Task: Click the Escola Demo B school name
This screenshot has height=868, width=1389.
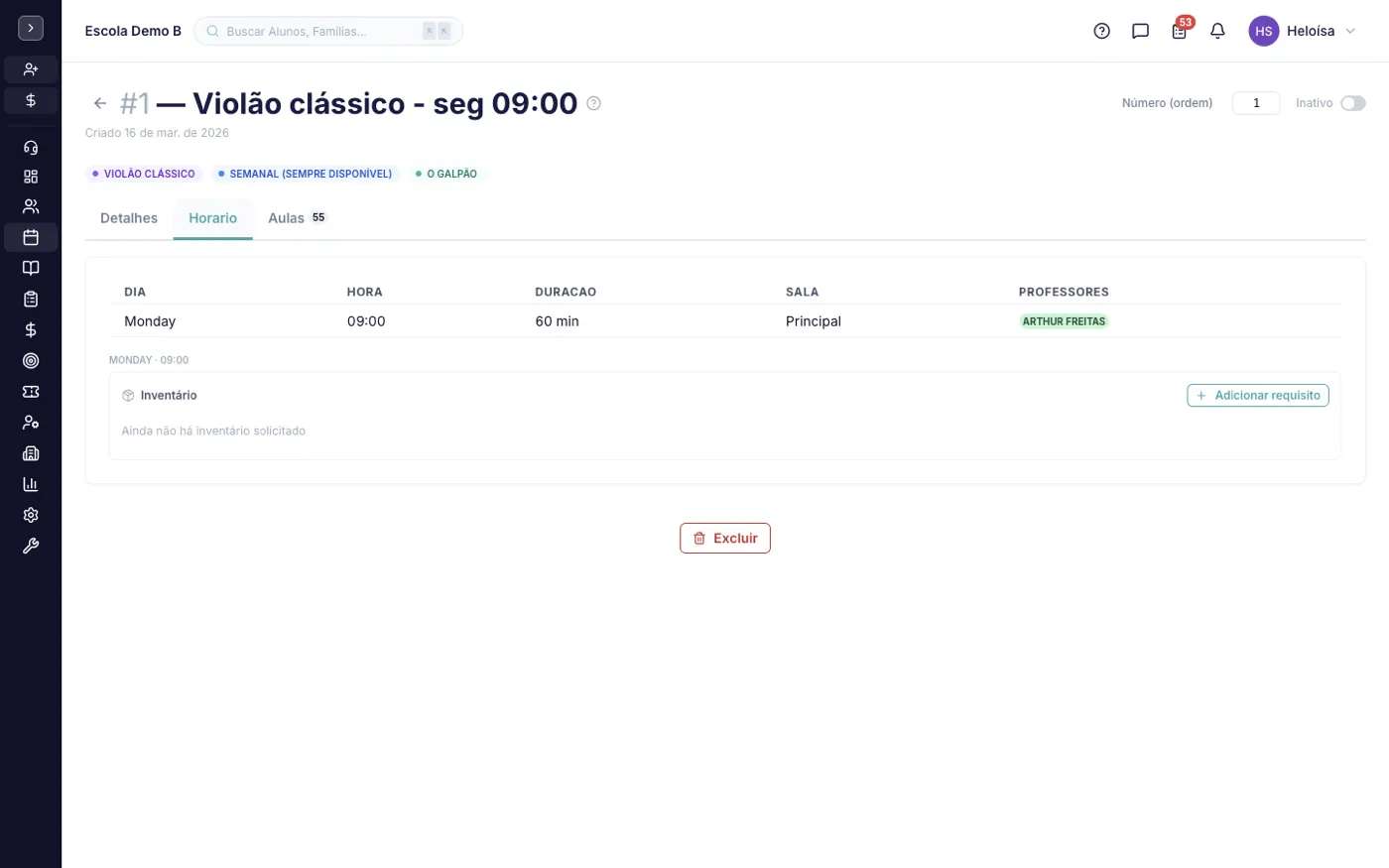Action: [133, 31]
